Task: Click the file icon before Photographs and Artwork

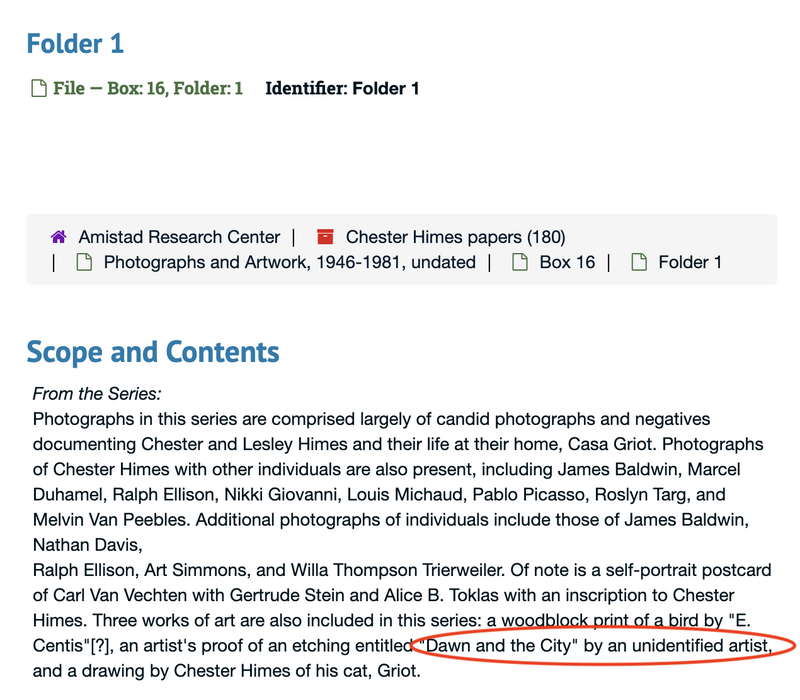Action: [84, 262]
